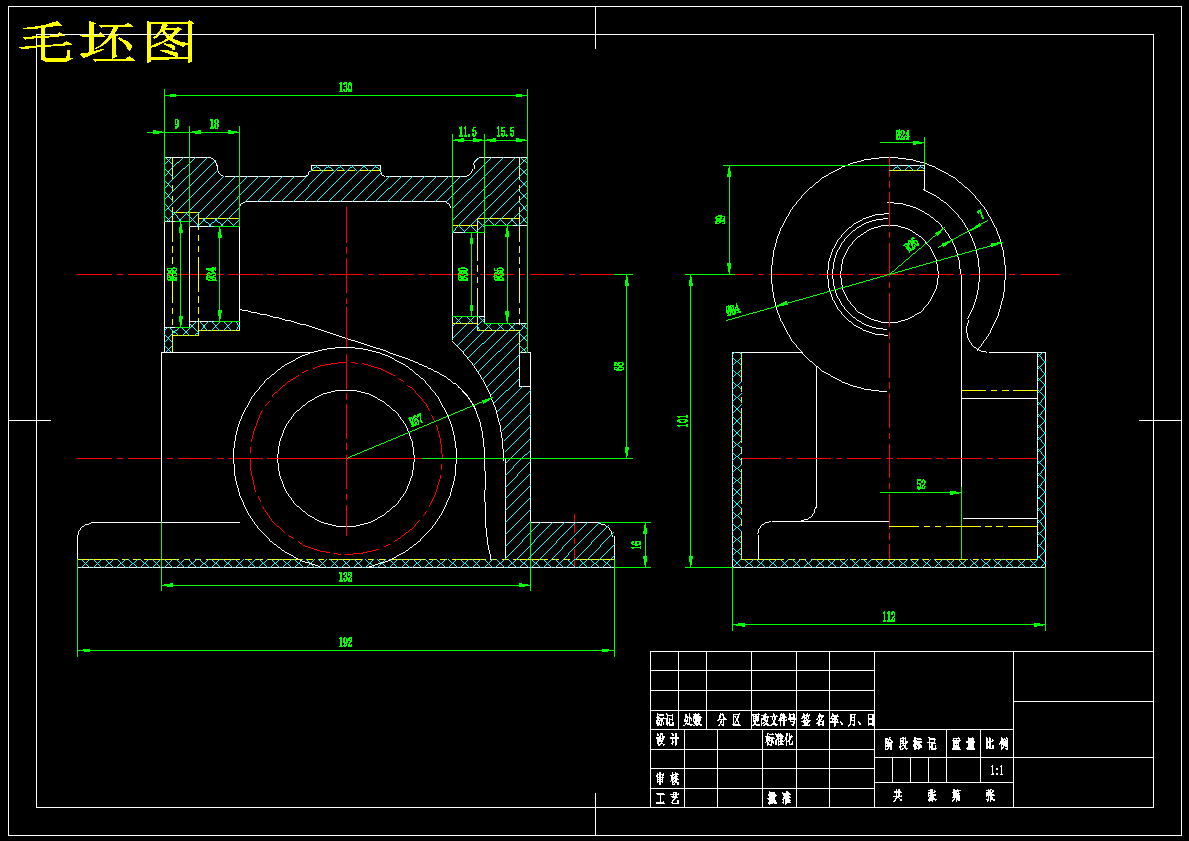Select the vertical dimension value 68
1189x841 pixels.
619,366
